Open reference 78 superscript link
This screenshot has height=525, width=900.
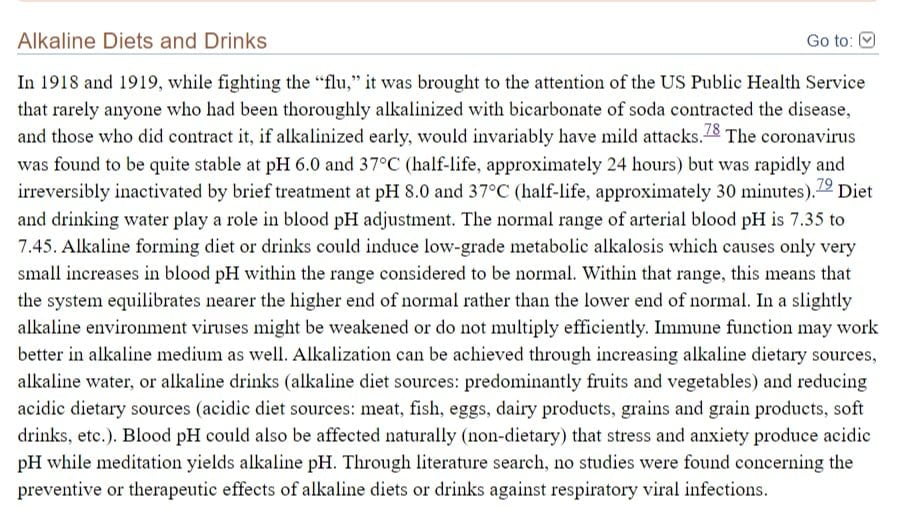pos(712,130)
